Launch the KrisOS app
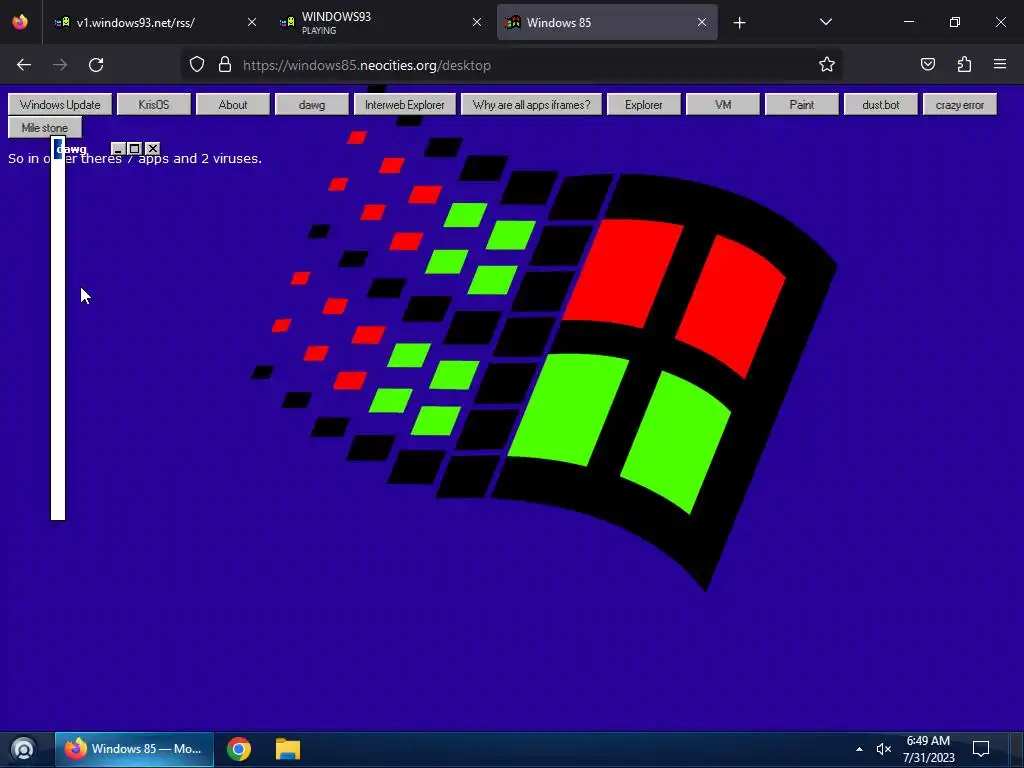The width and height of the screenshot is (1024, 768). pyautogui.click(x=154, y=104)
